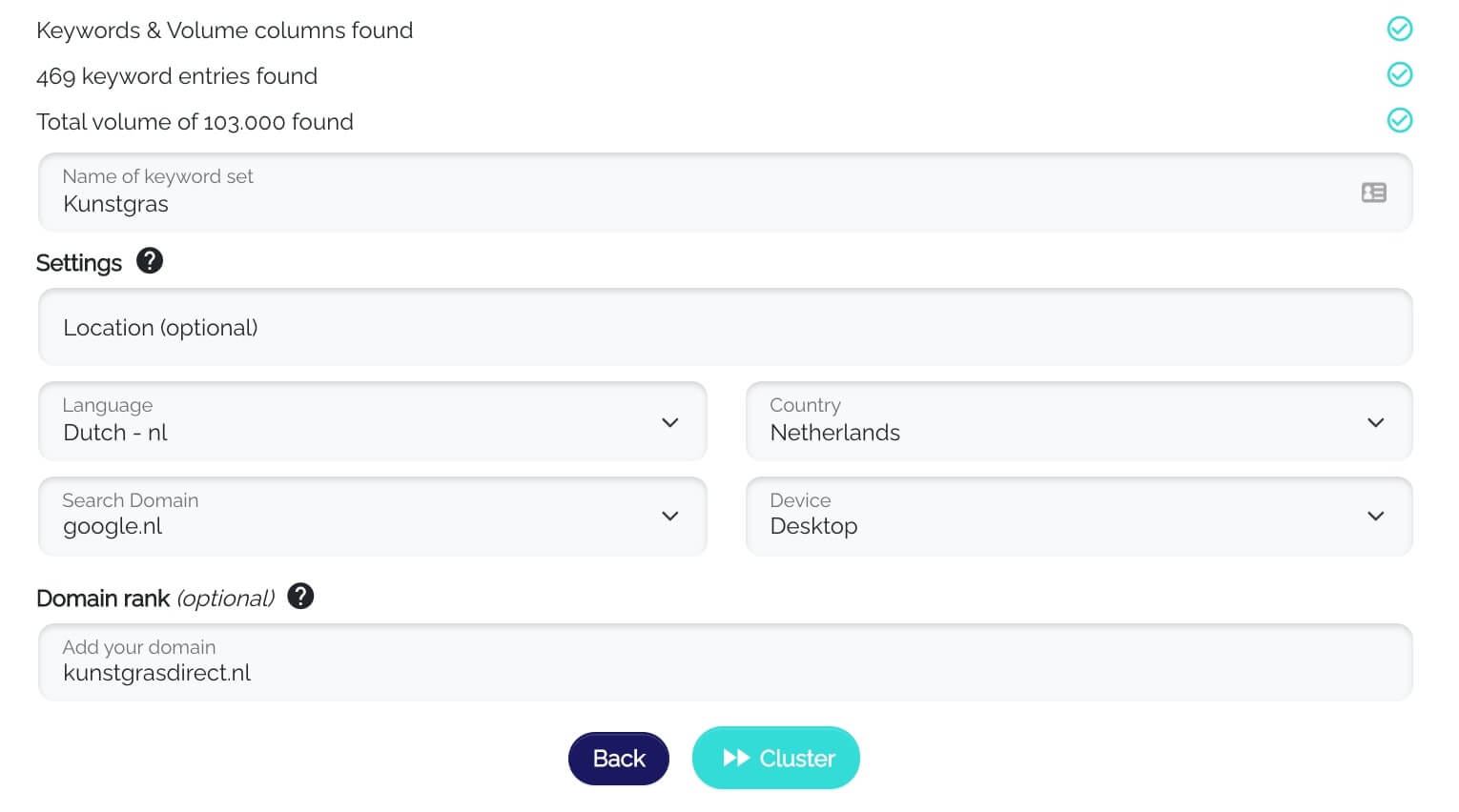
Task: Click into the Location (optional) field
Action: click(725, 328)
